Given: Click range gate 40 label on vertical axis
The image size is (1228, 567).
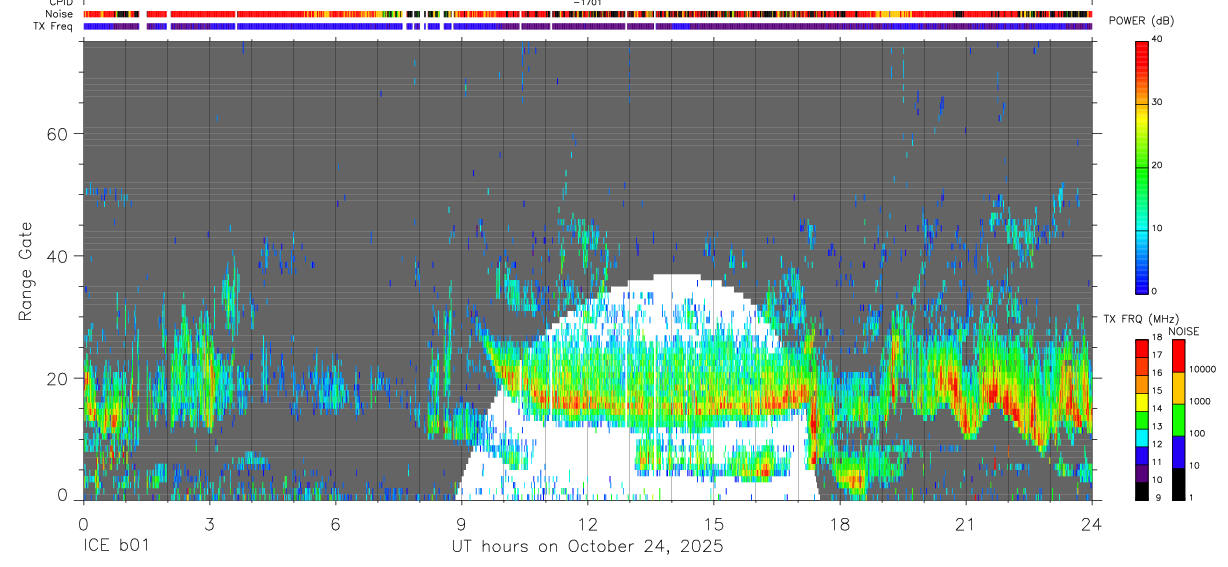Looking at the screenshot, I should pyautogui.click(x=57, y=256).
